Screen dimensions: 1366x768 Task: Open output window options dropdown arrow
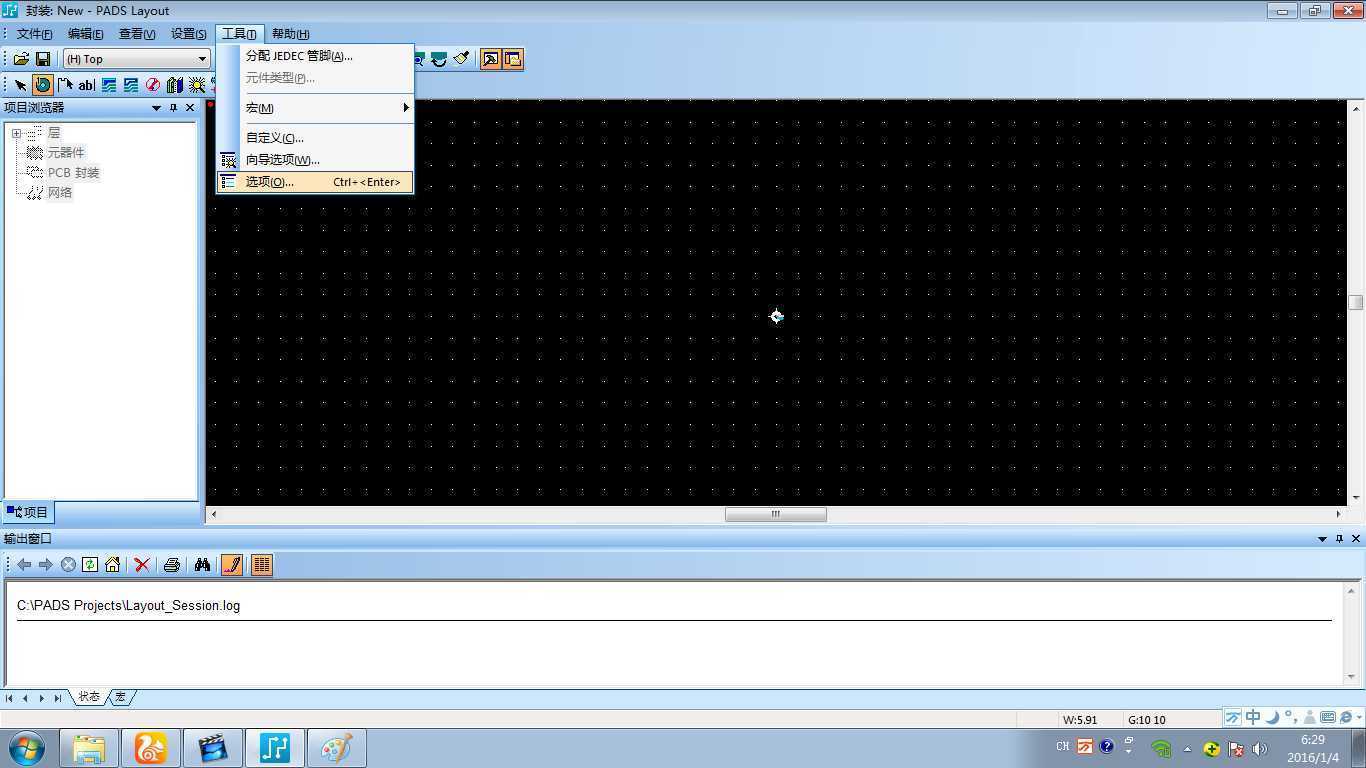[x=1322, y=539]
